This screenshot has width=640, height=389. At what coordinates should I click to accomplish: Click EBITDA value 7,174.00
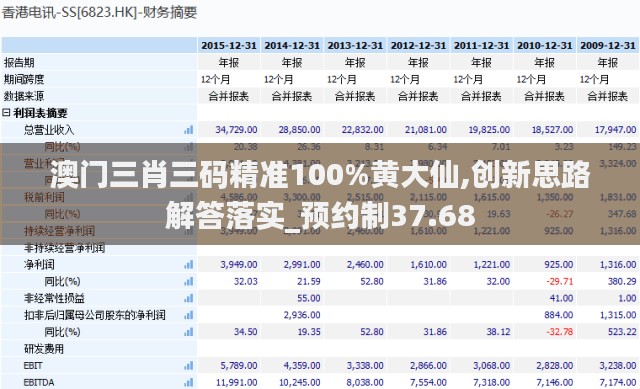point(618,382)
